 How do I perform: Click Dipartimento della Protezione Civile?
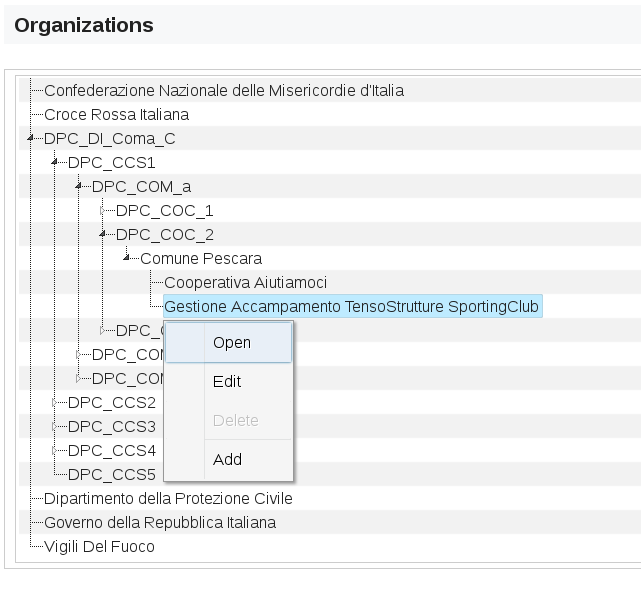(x=168, y=499)
